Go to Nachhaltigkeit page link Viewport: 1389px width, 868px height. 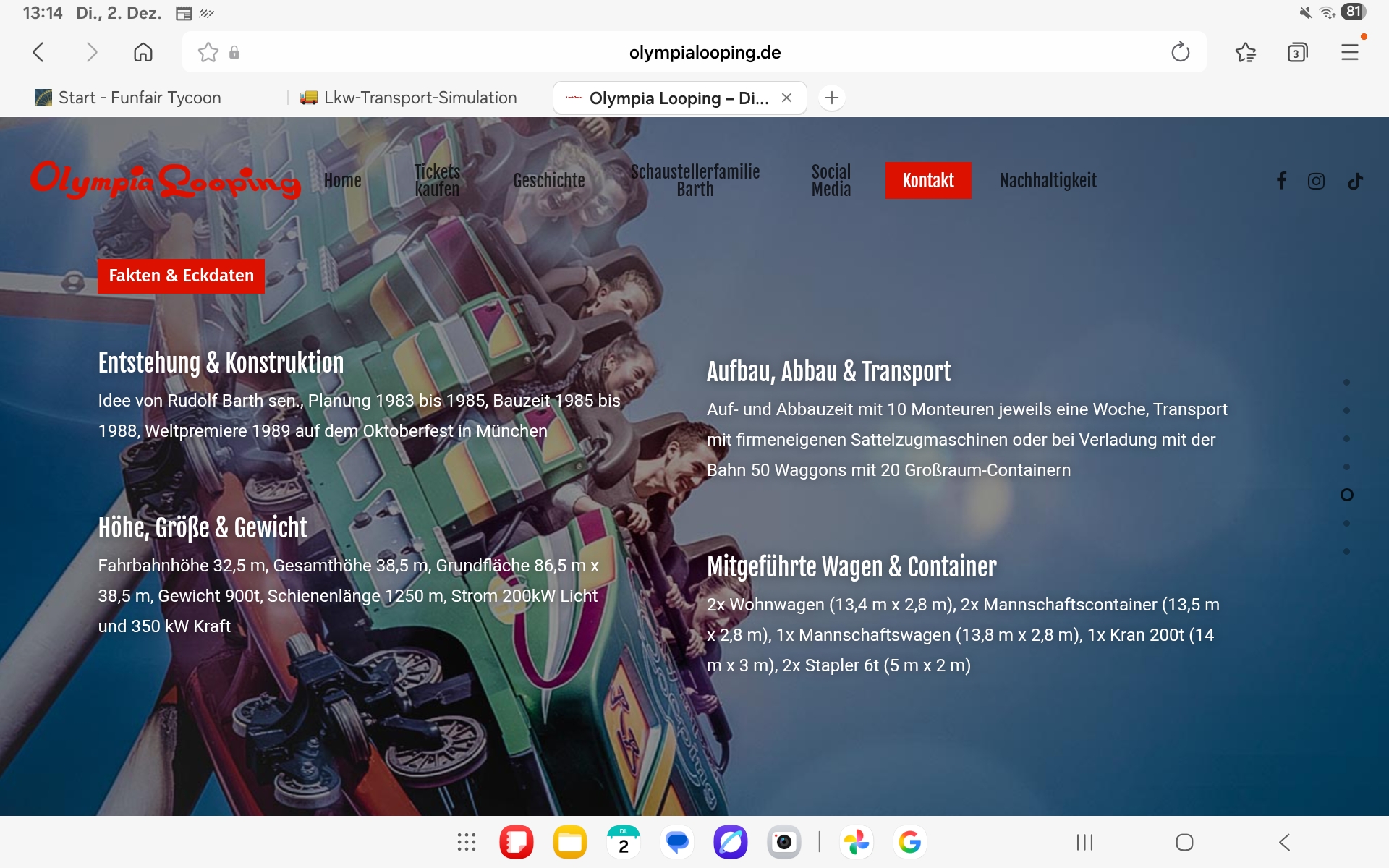[1048, 180]
